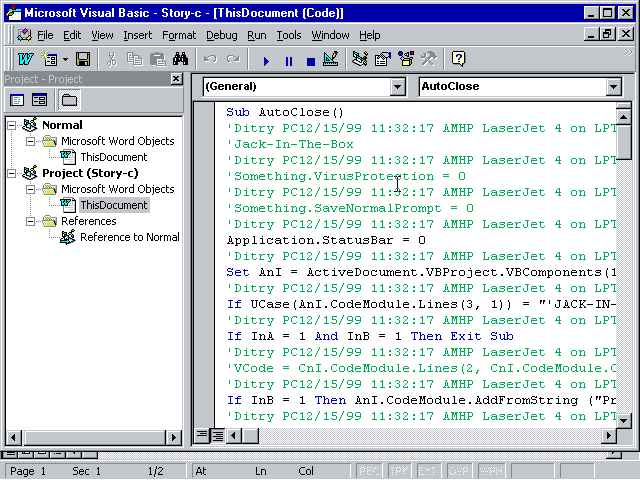Click code window scroll right arrow
The image size is (640, 480).
(609, 436)
